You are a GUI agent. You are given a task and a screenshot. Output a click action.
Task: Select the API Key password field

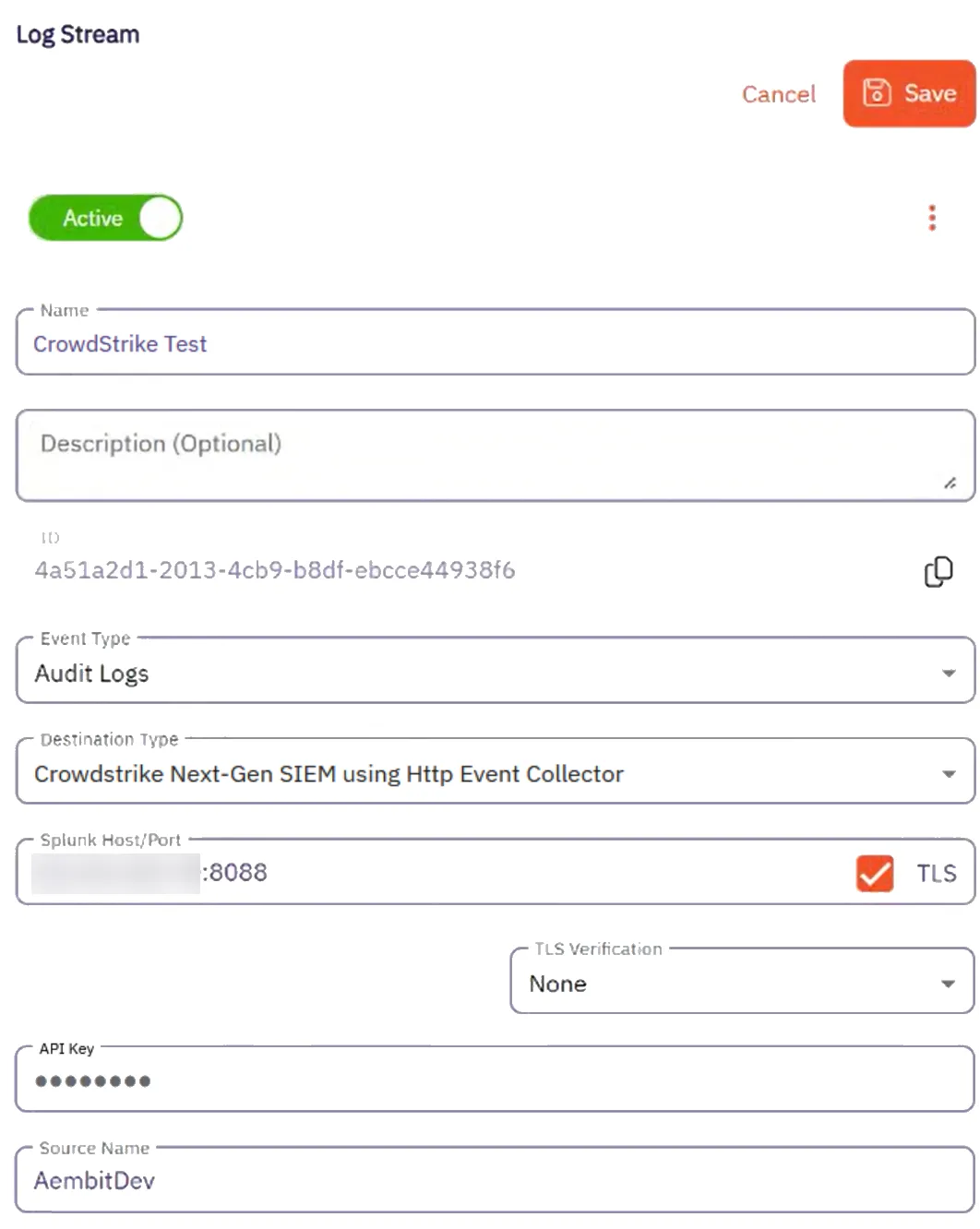(495, 1080)
